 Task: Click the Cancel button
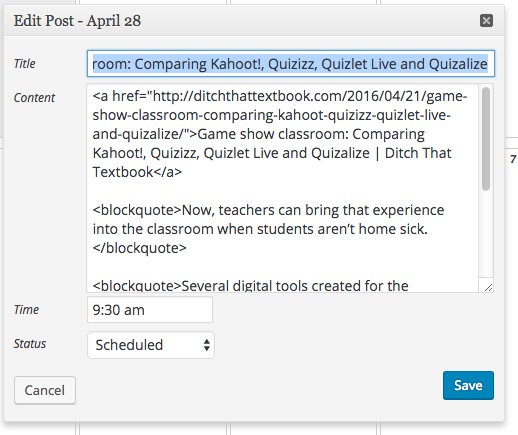(45, 390)
